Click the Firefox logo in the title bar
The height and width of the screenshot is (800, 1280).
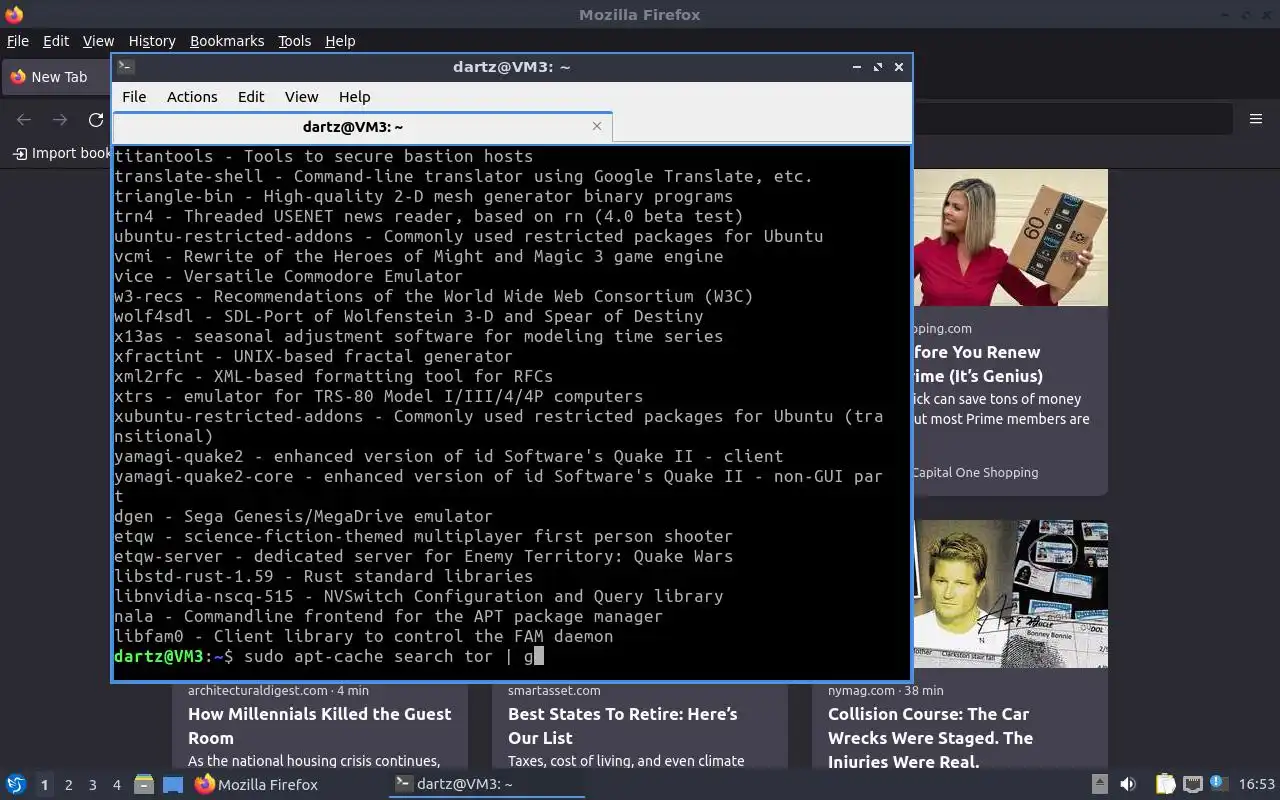click(x=14, y=15)
